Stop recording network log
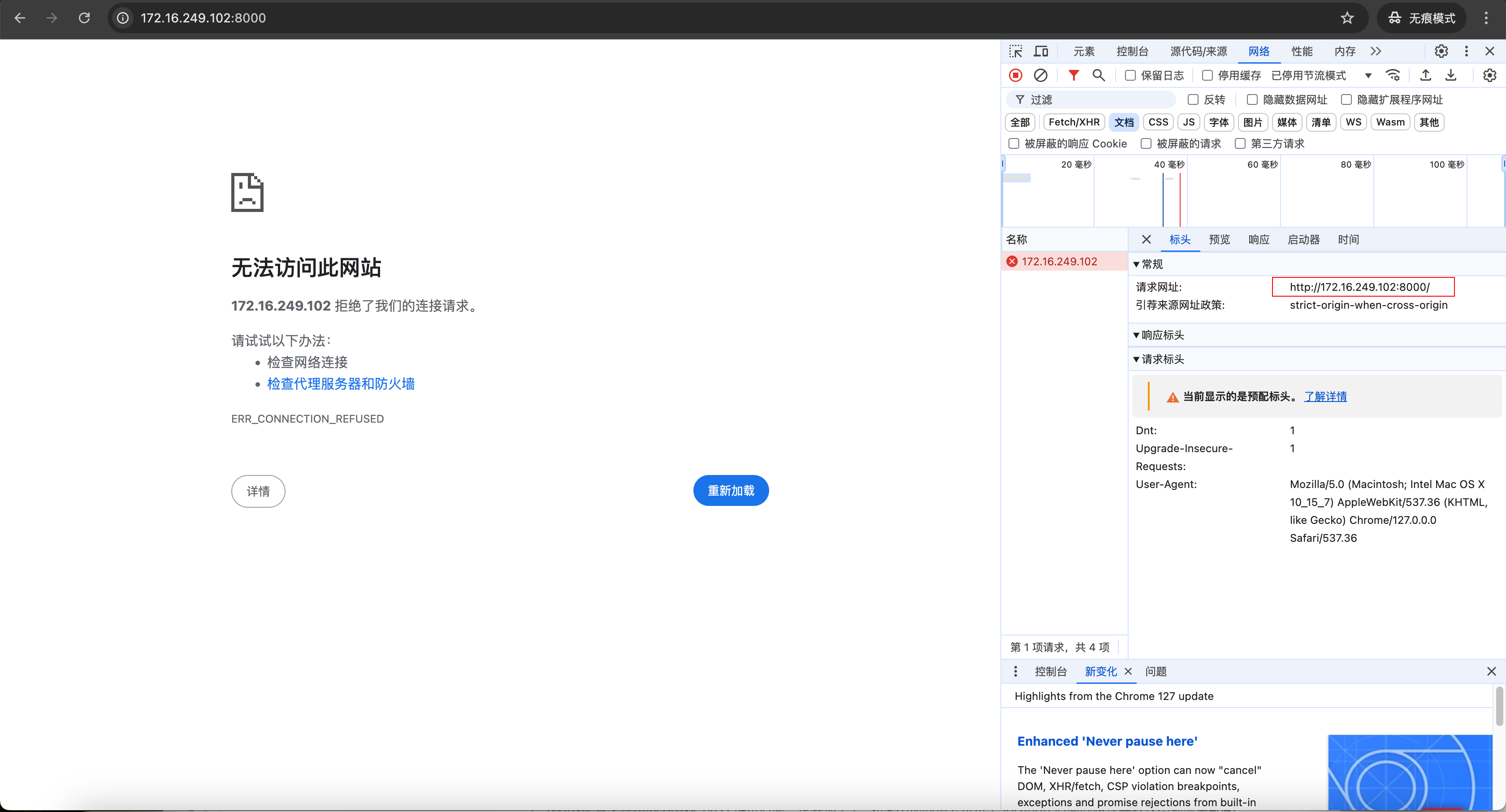Screen dimensions: 1506x812 [1016, 75]
